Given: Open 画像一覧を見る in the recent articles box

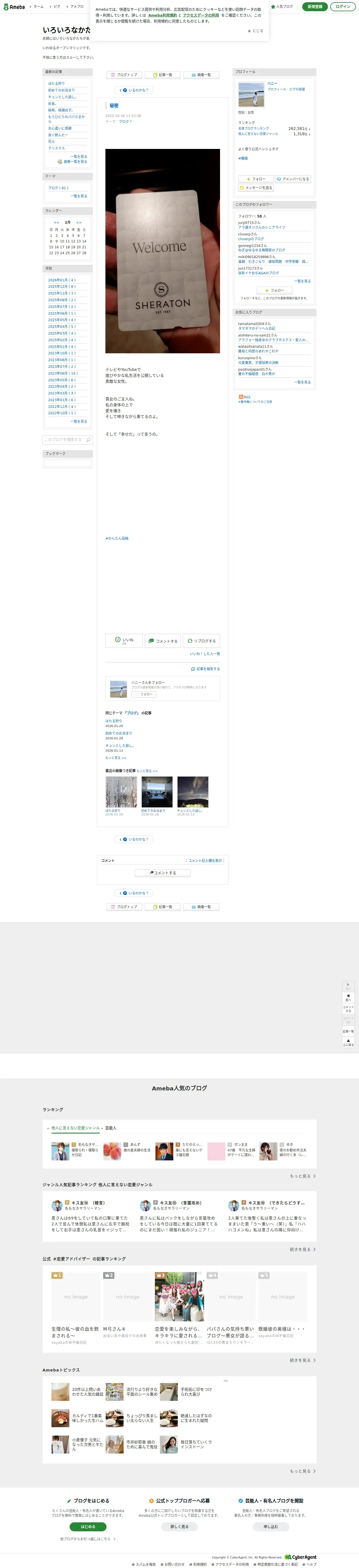Looking at the screenshot, I should point(72,162).
